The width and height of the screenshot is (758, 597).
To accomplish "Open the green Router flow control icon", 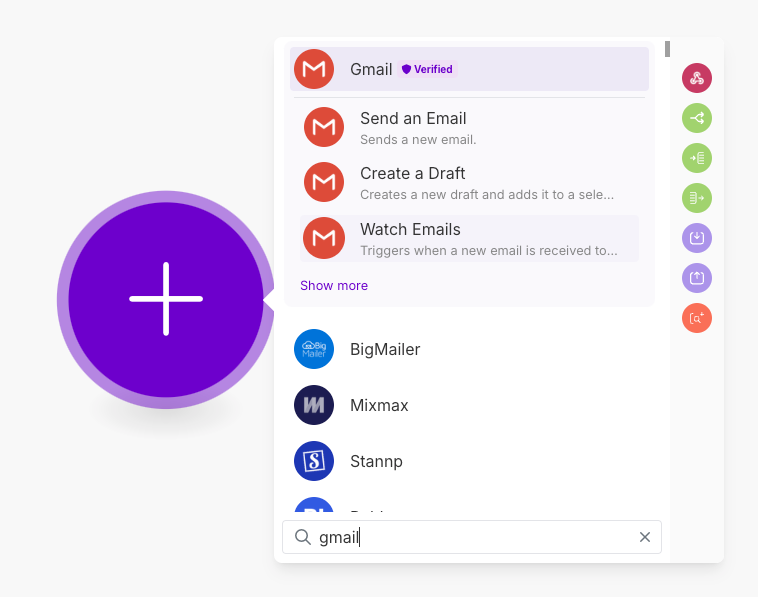I will [x=697, y=118].
